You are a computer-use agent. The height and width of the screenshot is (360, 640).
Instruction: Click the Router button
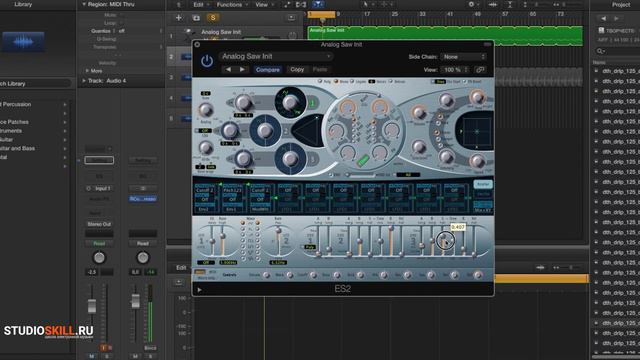tap(483, 184)
